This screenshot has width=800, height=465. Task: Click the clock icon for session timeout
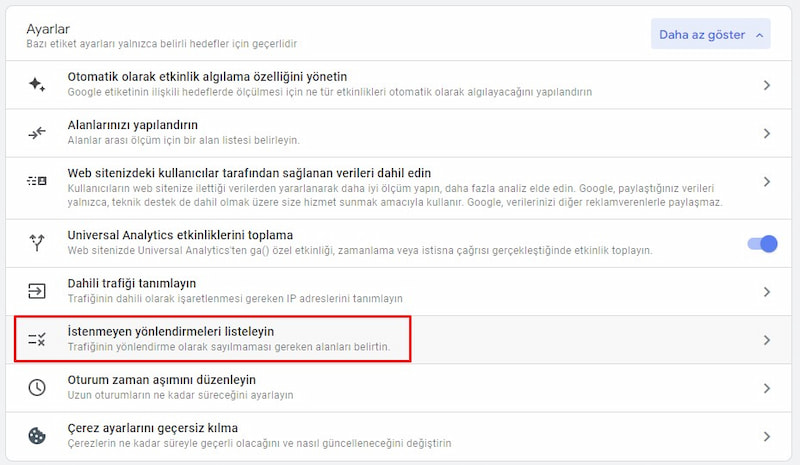37,388
